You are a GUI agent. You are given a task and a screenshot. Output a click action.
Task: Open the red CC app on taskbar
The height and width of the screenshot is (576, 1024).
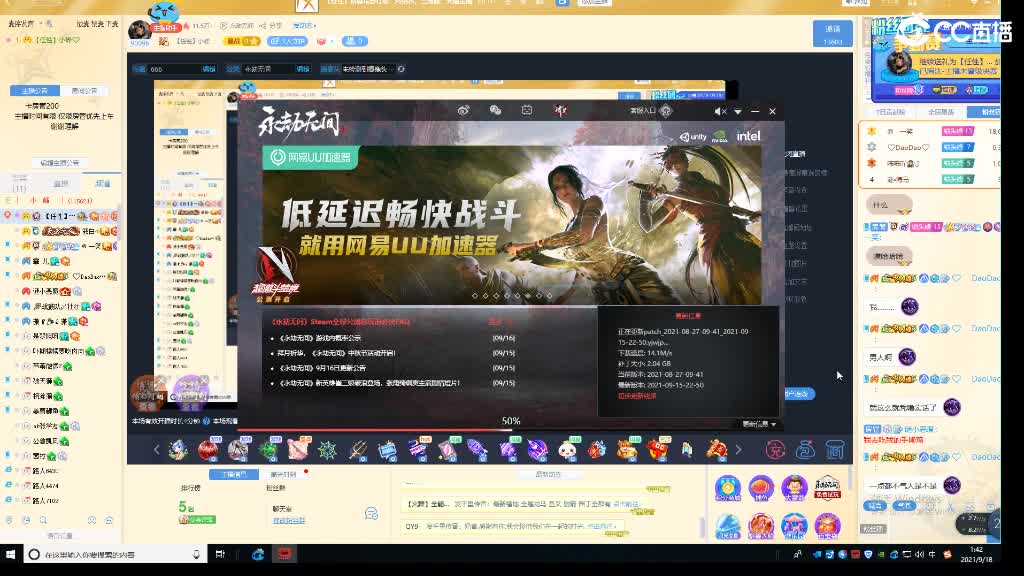[285, 554]
